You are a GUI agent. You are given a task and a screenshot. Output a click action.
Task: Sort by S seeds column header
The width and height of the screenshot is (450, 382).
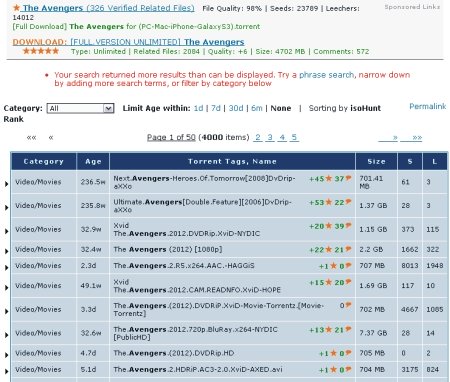410,161
